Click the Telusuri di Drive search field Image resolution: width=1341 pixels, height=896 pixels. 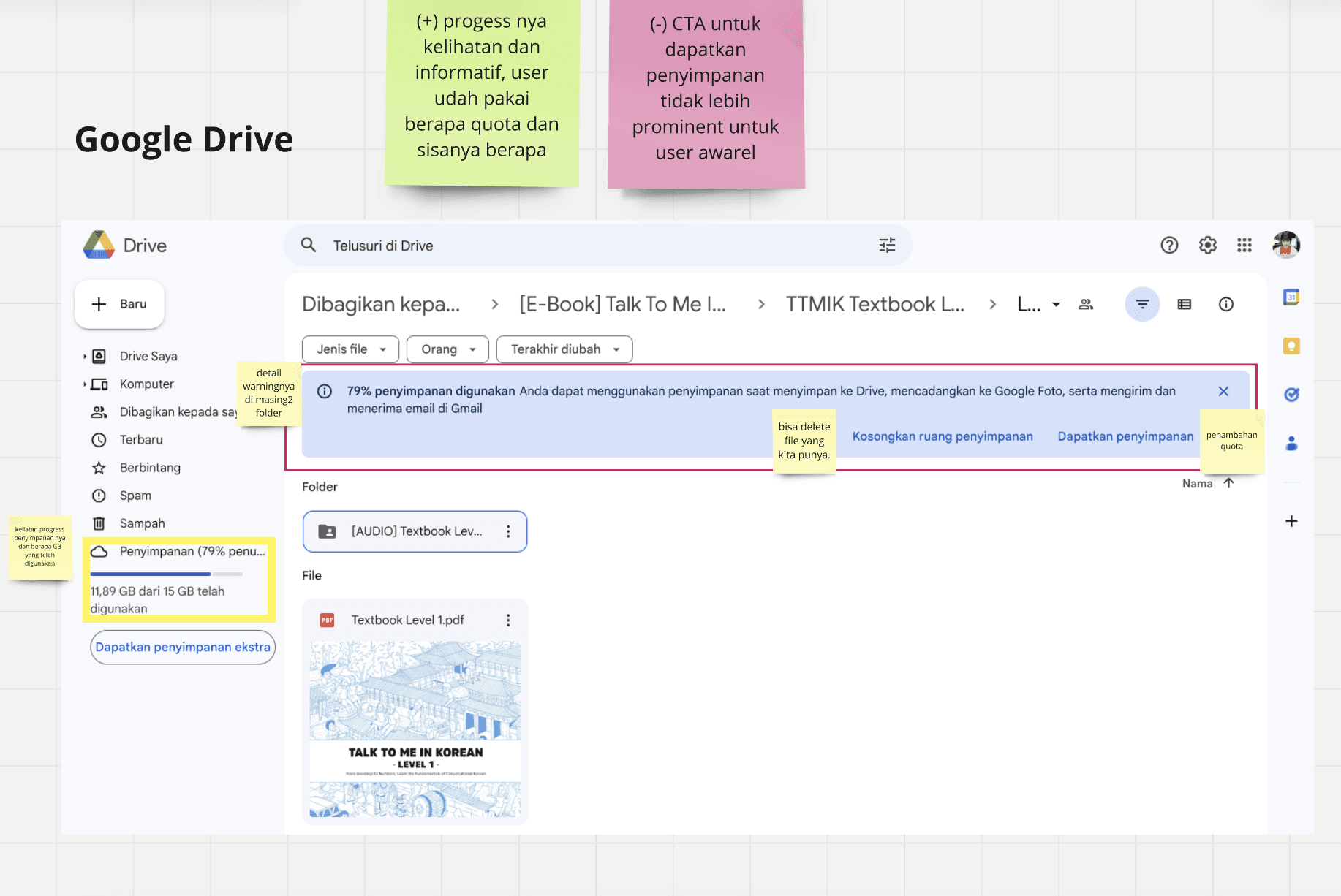[598, 246]
